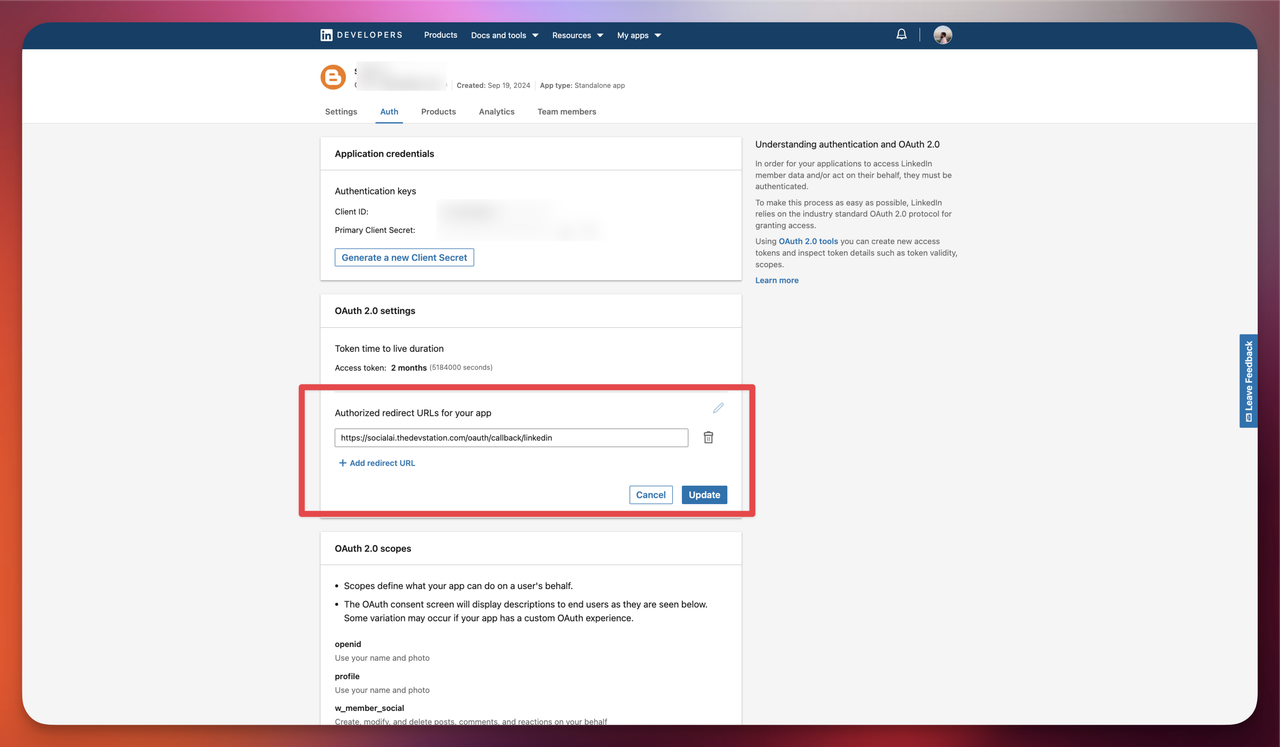Click the orange app logo icon
Image resolution: width=1280 pixels, height=747 pixels.
[x=333, y=76]
